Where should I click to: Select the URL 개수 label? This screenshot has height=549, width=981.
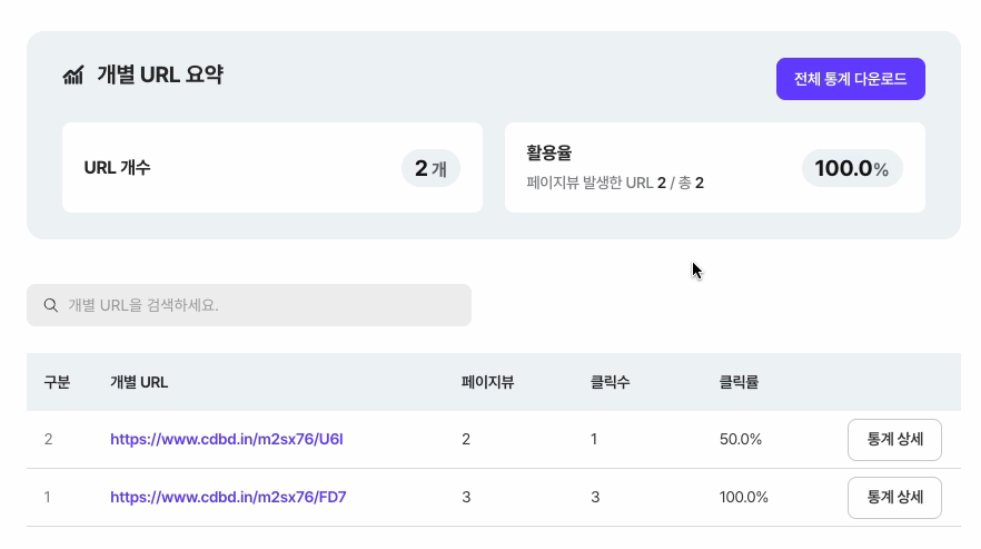tap(117, 168)
